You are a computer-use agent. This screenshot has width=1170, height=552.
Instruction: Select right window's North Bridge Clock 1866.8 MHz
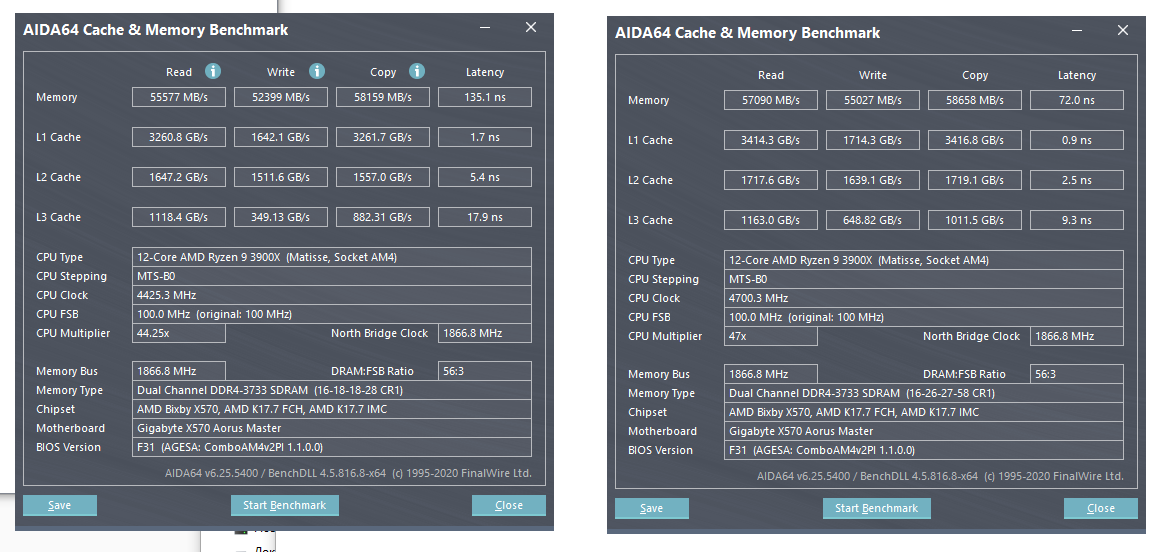pos(1077,336)
